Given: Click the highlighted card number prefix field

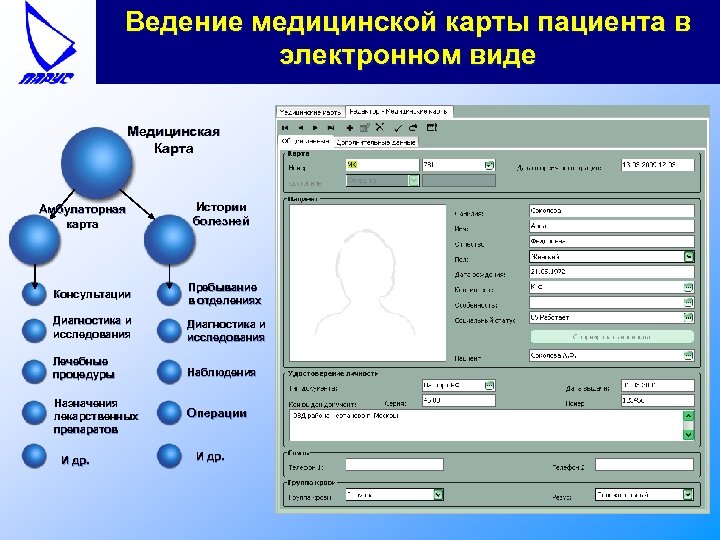Looking at the screenshot, I should click(382, 165).
